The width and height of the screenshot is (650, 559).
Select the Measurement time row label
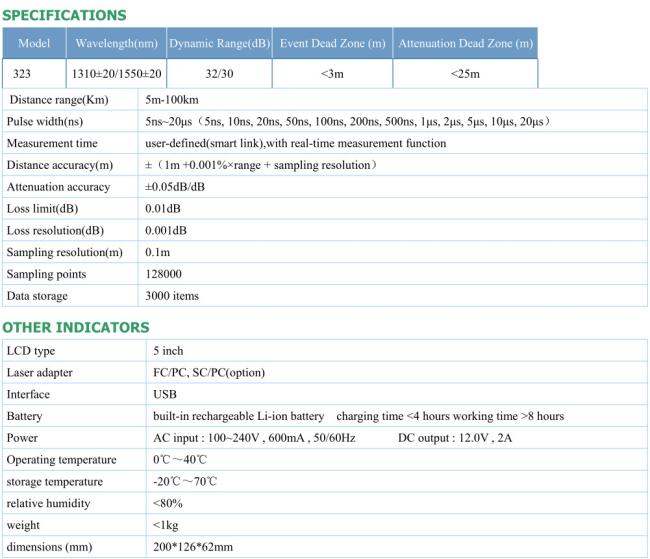(52, 143)
